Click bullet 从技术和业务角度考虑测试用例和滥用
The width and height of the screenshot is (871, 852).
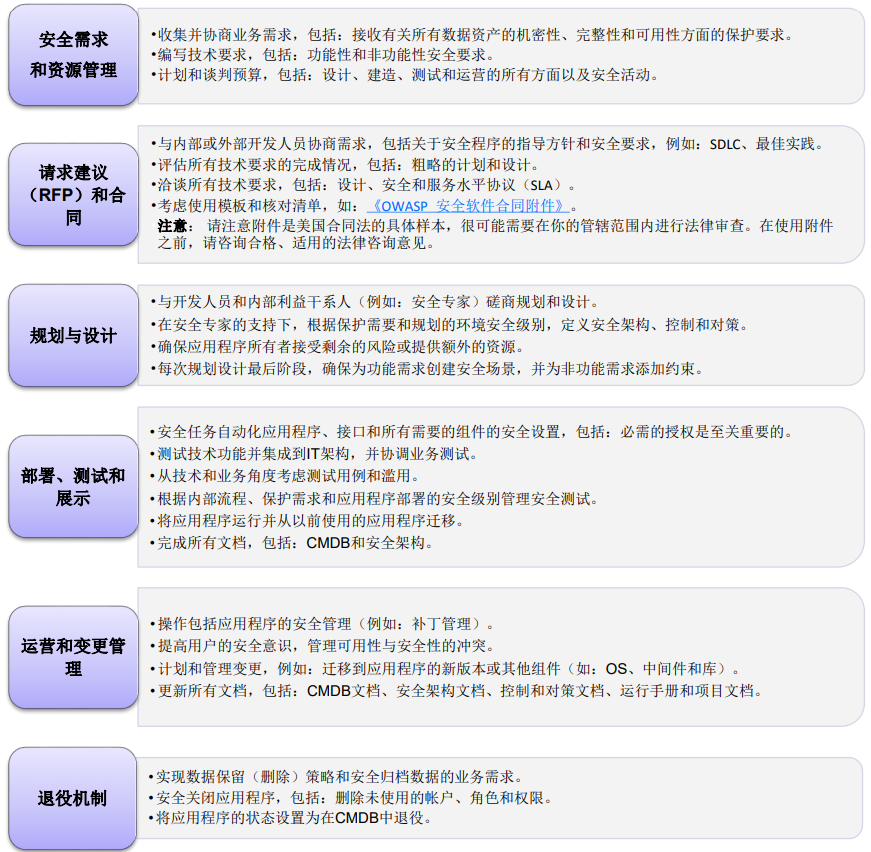point(285,476)
